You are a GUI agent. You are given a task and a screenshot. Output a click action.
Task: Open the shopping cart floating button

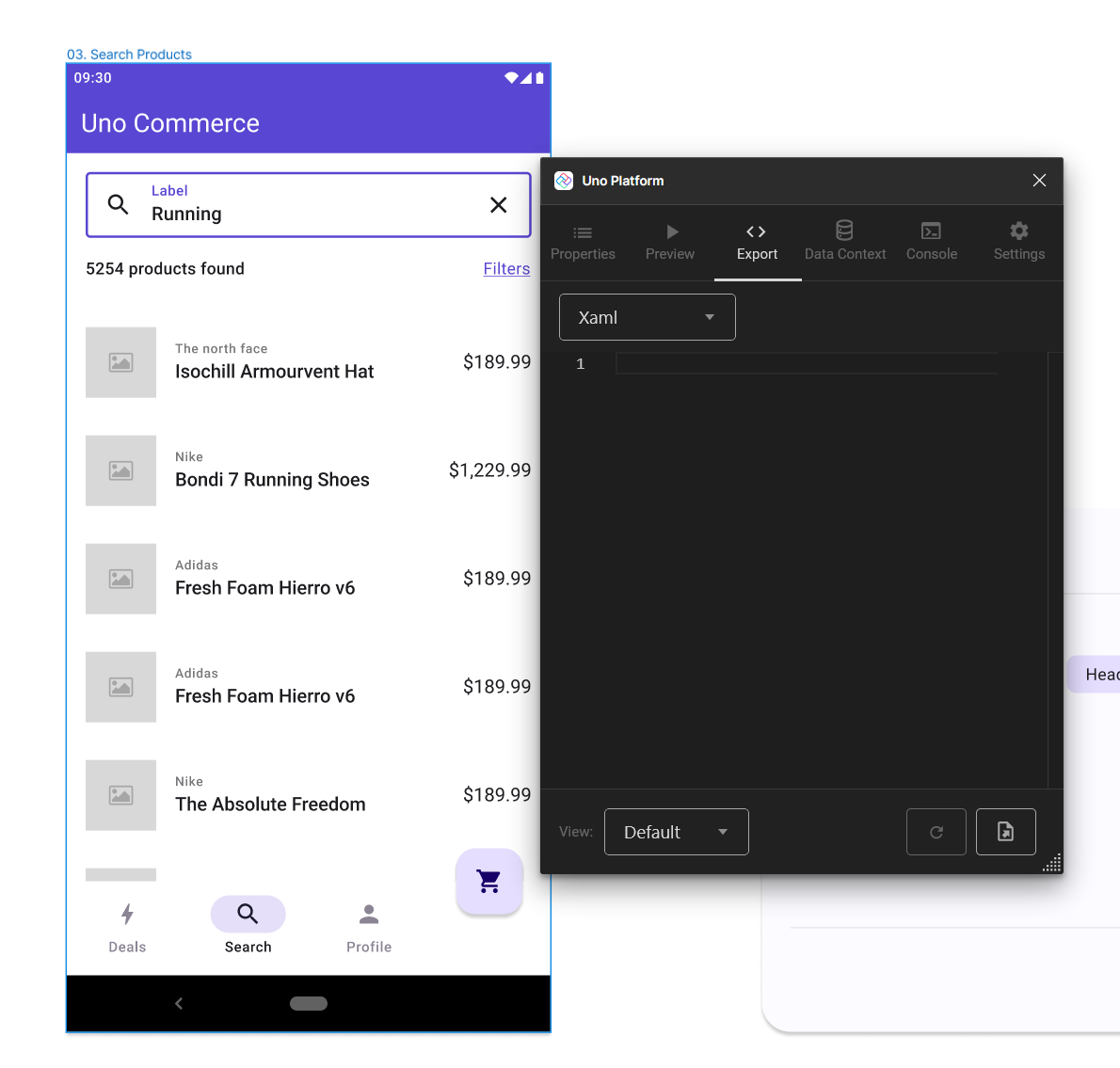tap(489, 882)
